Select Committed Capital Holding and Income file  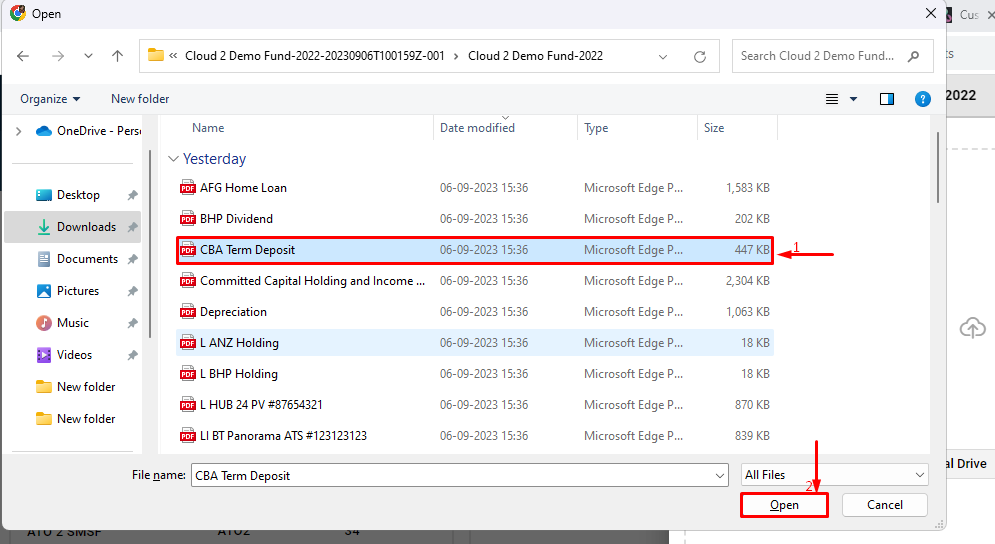point(475,281)
